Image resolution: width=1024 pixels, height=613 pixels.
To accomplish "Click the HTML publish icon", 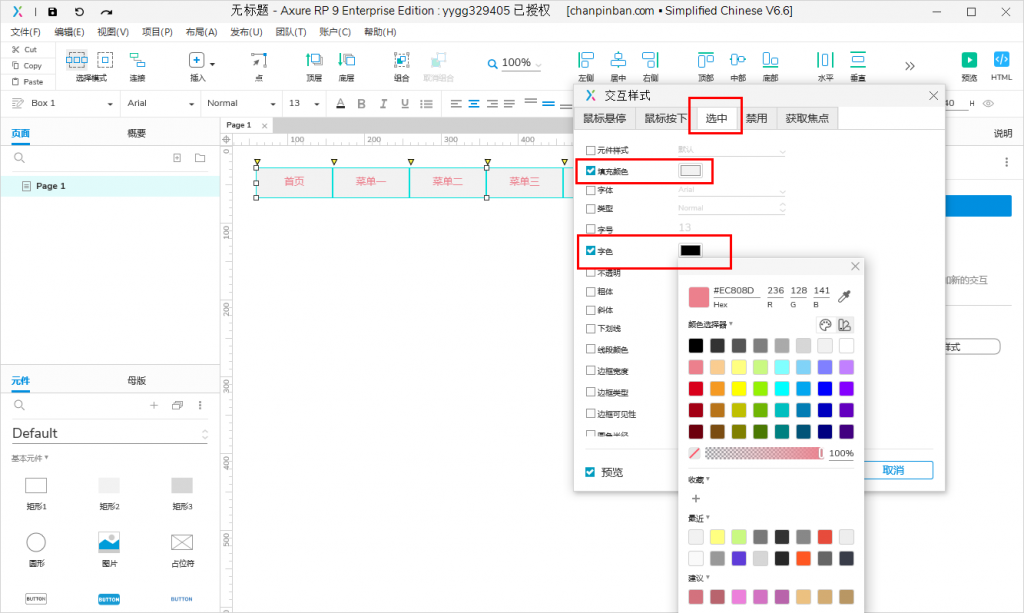I will point(1001,60).
